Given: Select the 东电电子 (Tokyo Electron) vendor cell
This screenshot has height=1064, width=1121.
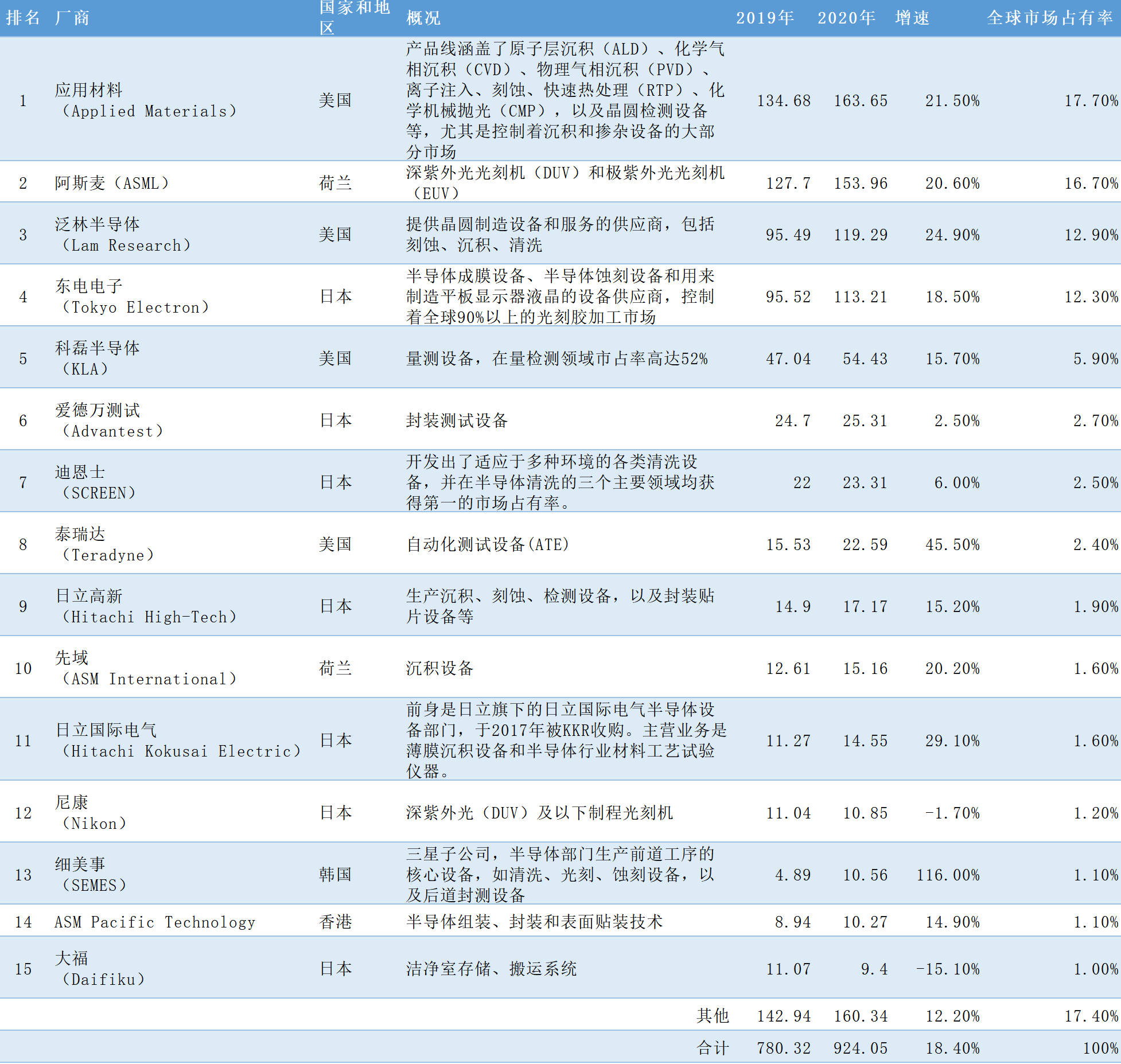Looking at the screenshot, I should click(132, 297).
